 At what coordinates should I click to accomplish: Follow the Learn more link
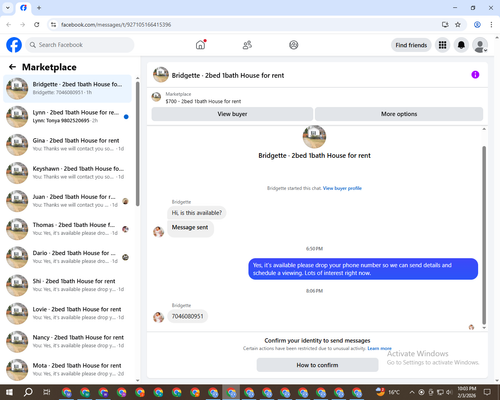point(379,348)
